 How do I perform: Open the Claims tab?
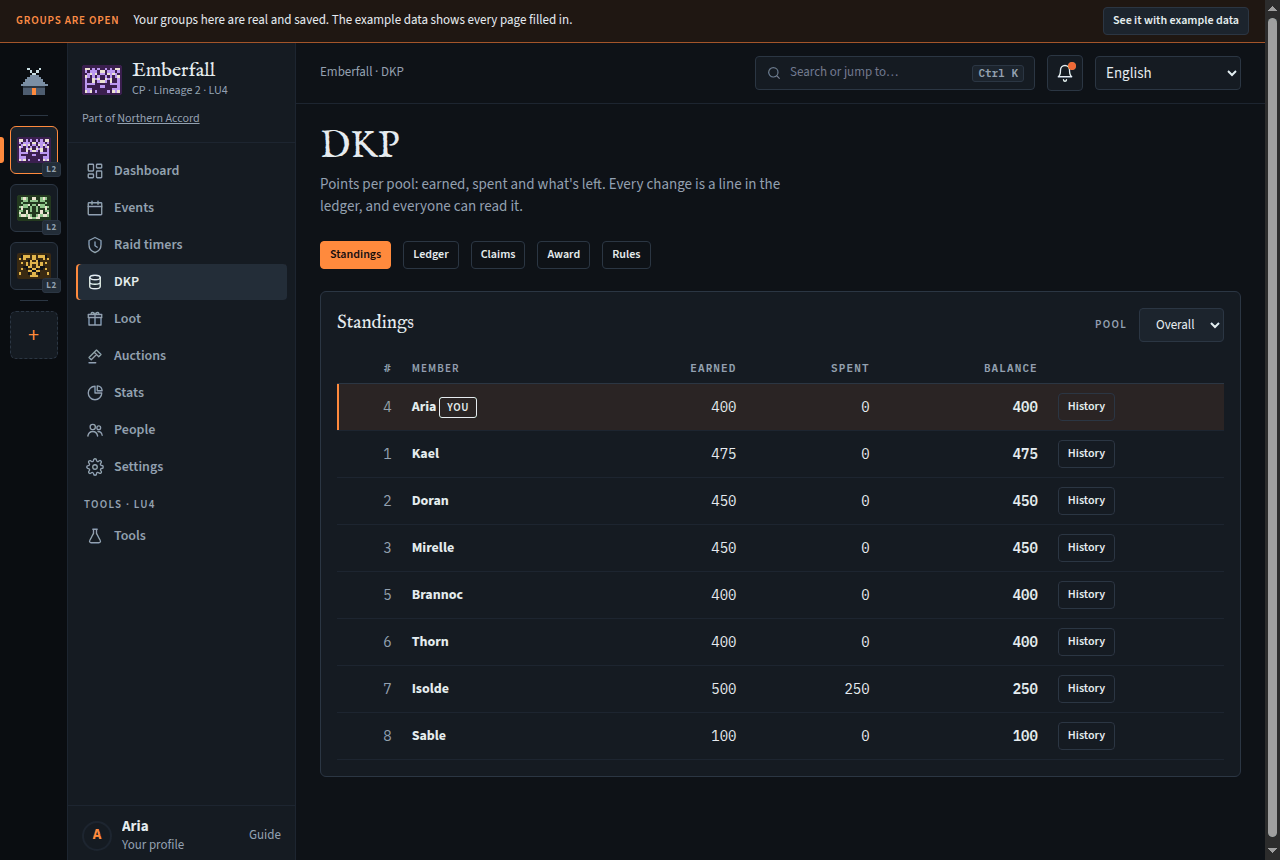click(x=498, y=255)
